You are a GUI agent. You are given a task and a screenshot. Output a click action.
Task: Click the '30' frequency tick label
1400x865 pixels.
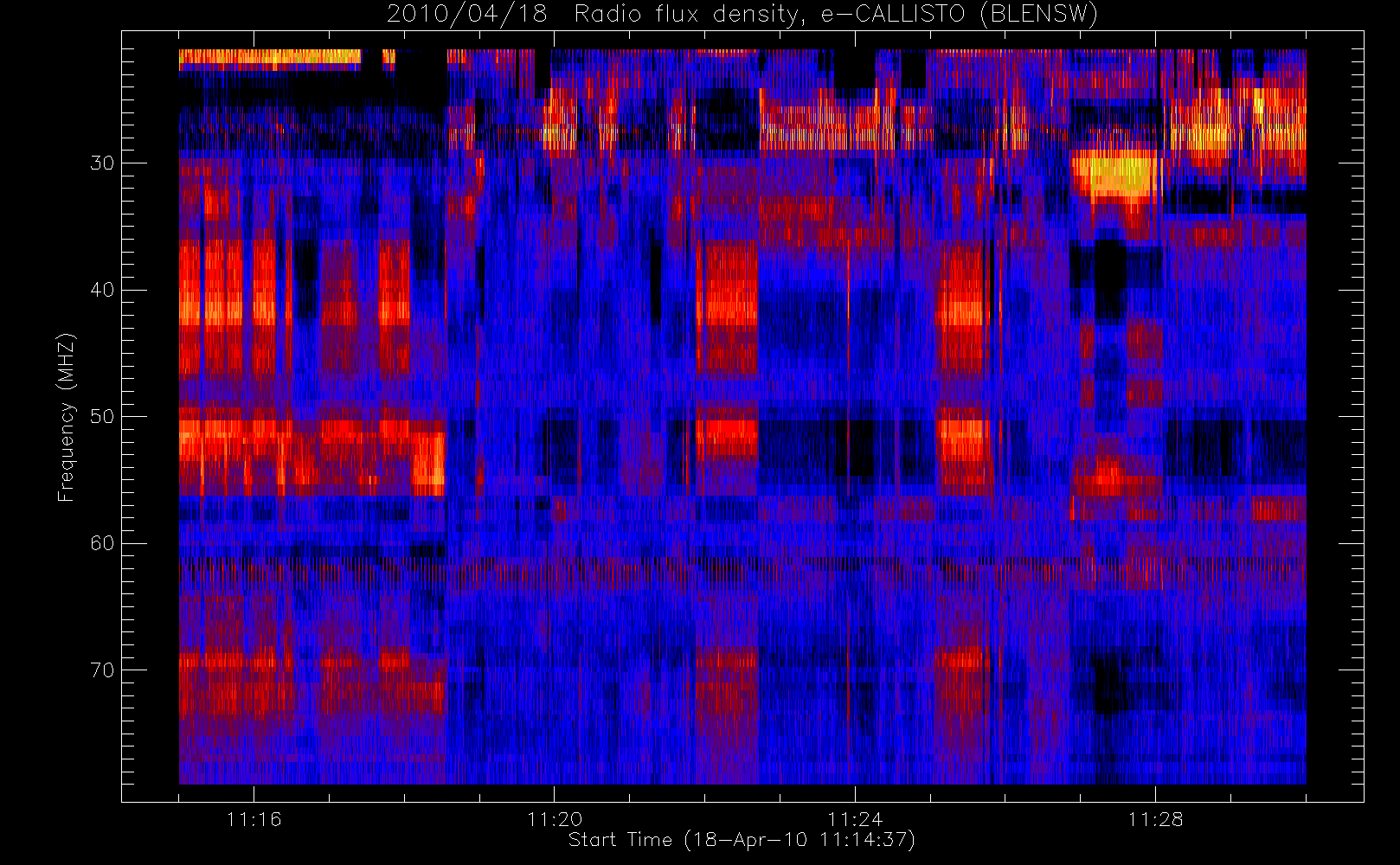point(102,163)
